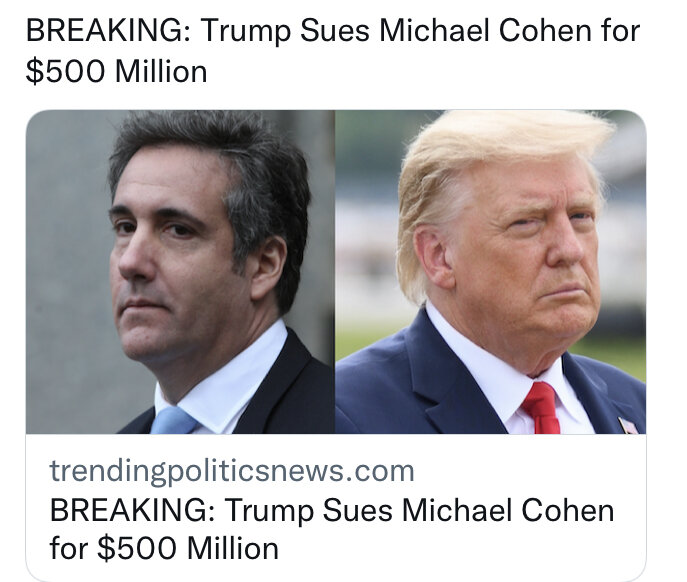Click the card headline about Trump suing Cohen
Screen dimensions: 687x582
[x=332, y=529]
